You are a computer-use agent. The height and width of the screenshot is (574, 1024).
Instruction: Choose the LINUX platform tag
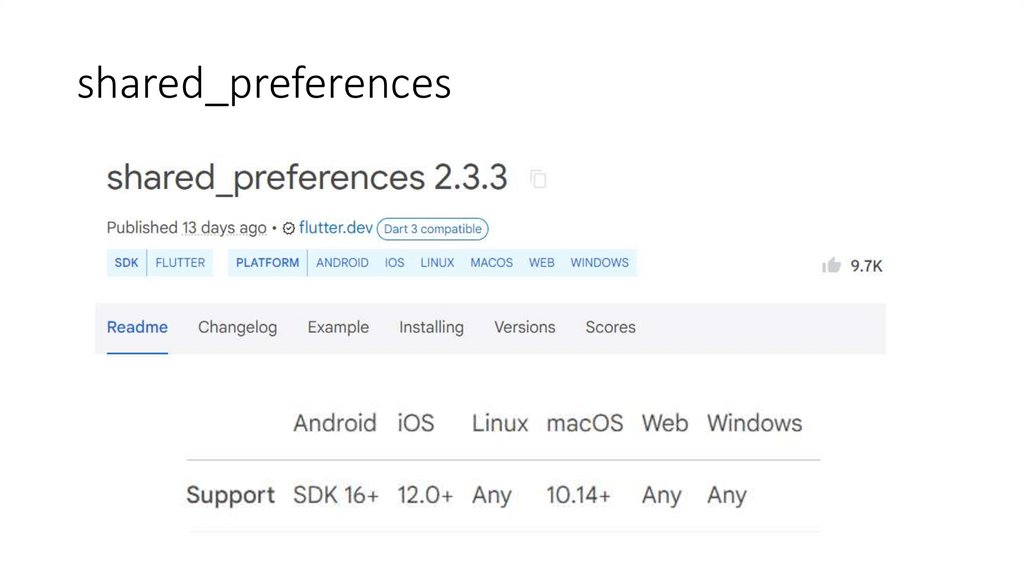tap(437, 263)
